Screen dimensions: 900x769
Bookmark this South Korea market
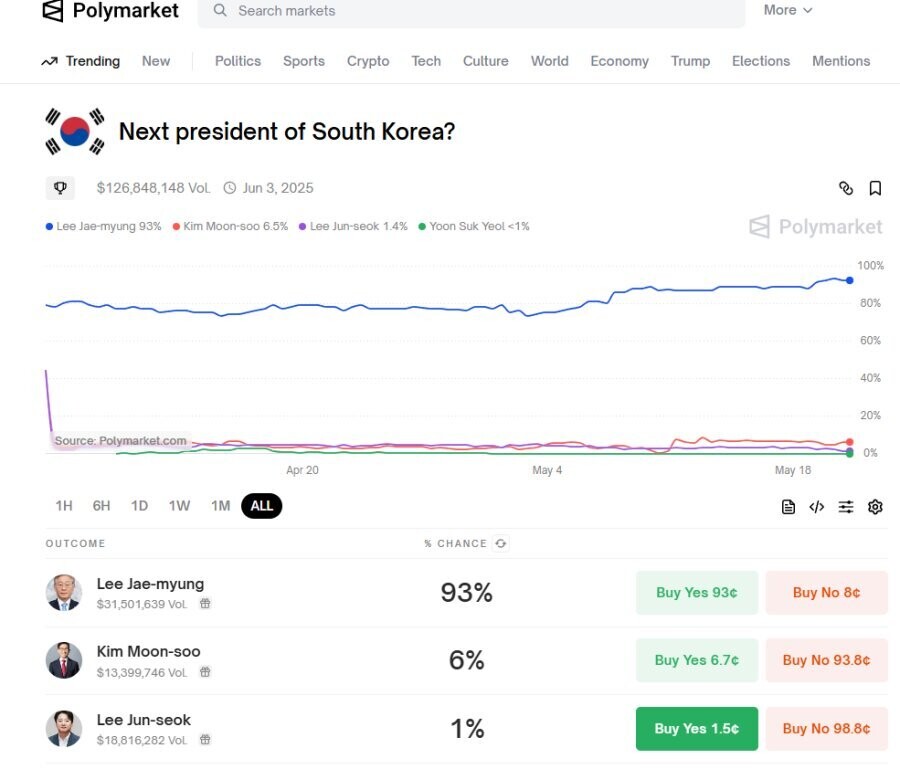(875, 188)
